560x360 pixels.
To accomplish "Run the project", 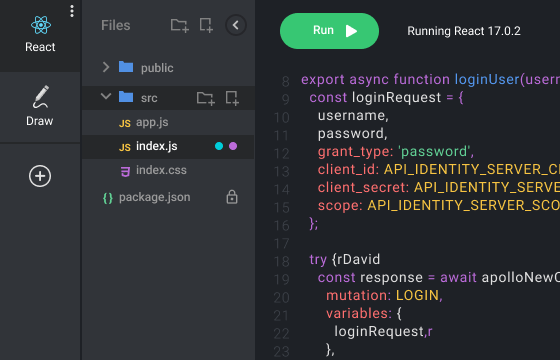I will (329, 31).
